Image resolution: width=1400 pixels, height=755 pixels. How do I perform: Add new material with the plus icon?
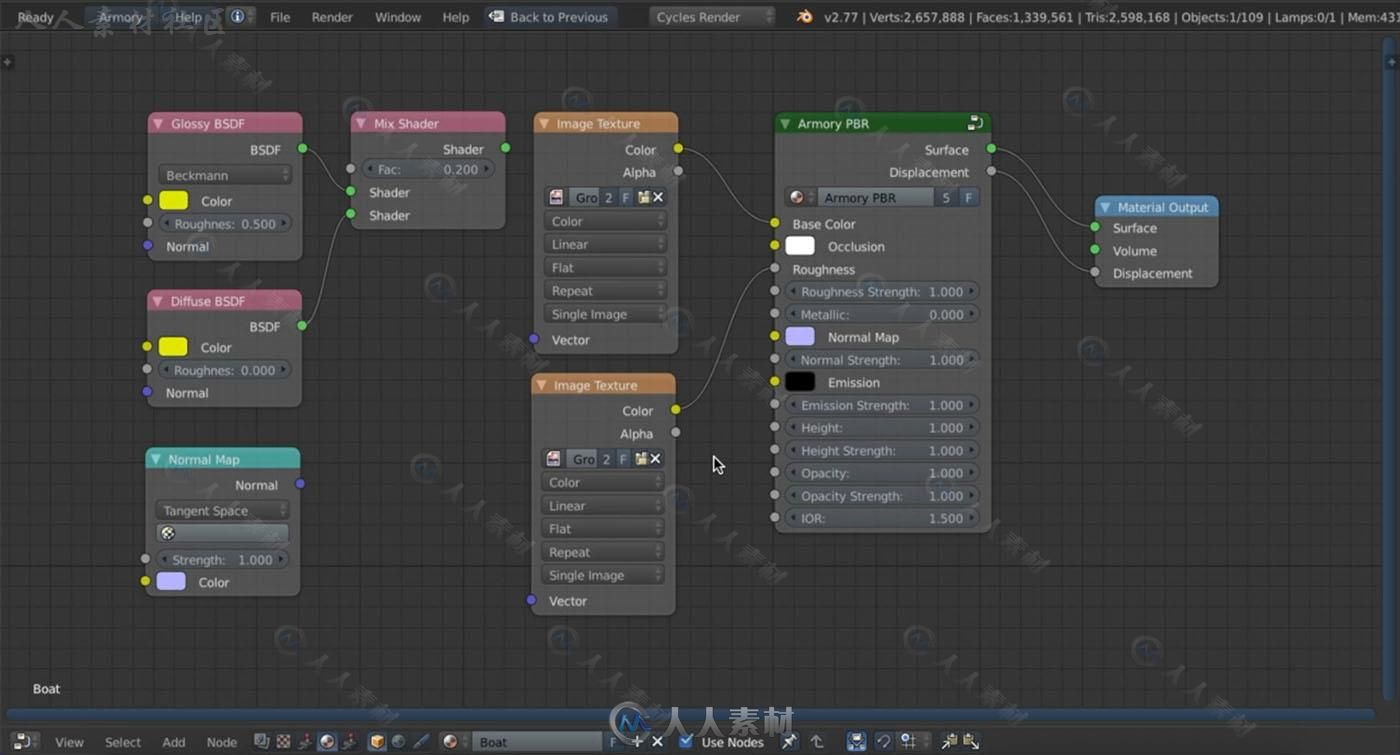point(637,742)
